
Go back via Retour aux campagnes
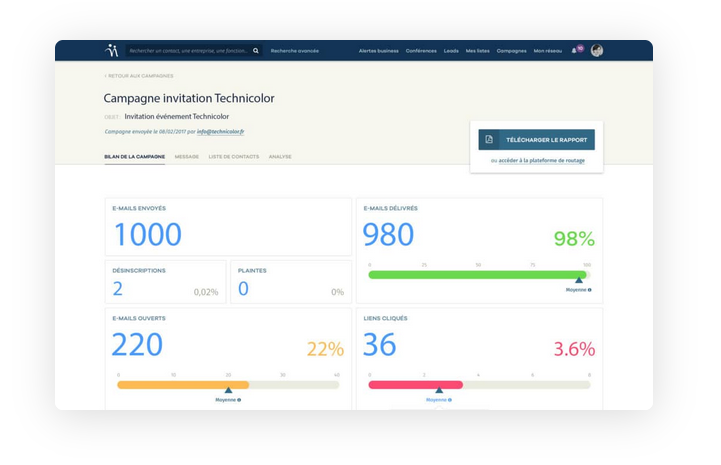[x=139, y=76]
